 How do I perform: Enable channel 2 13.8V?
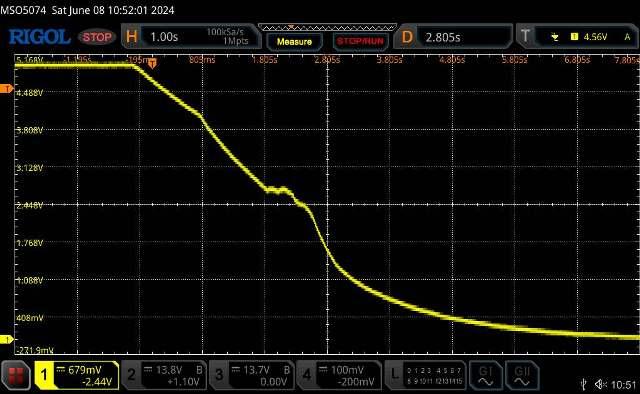pos(164,375)
